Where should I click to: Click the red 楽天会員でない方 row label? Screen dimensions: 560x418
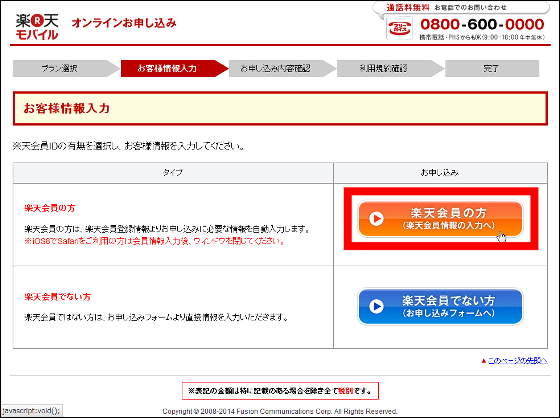tap(58, 297)
